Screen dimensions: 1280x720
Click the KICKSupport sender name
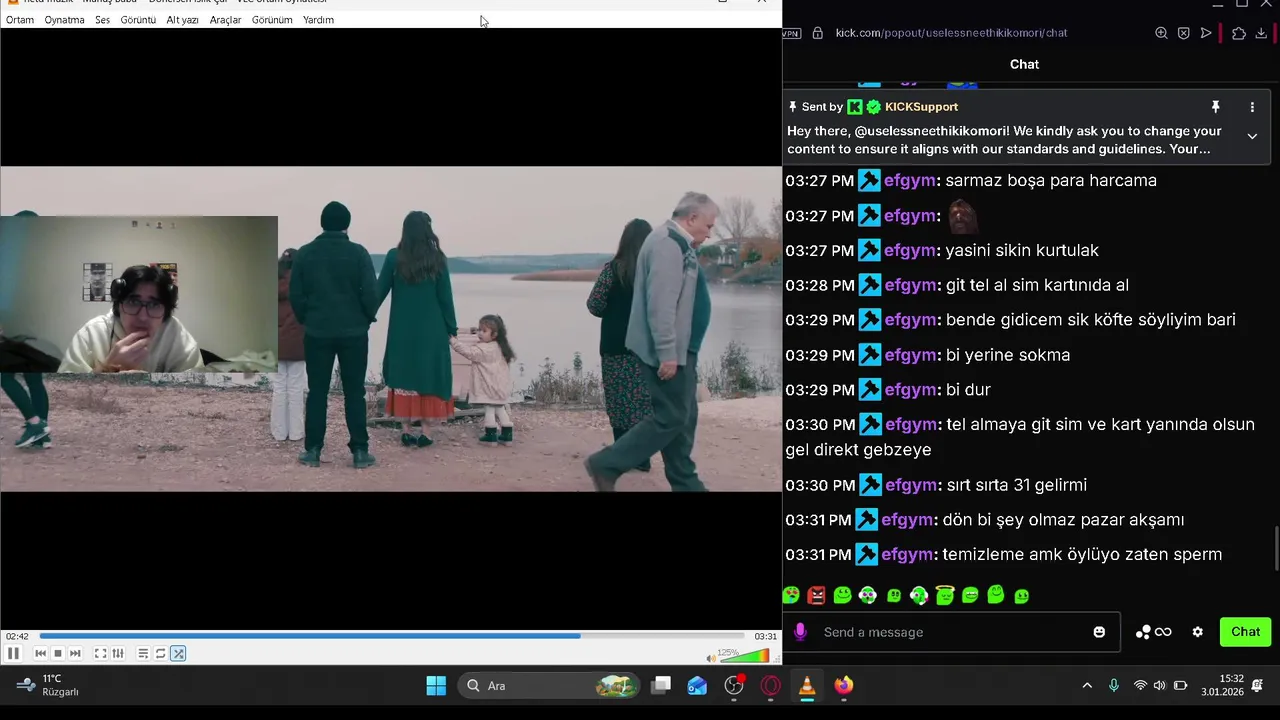point(921,107)
